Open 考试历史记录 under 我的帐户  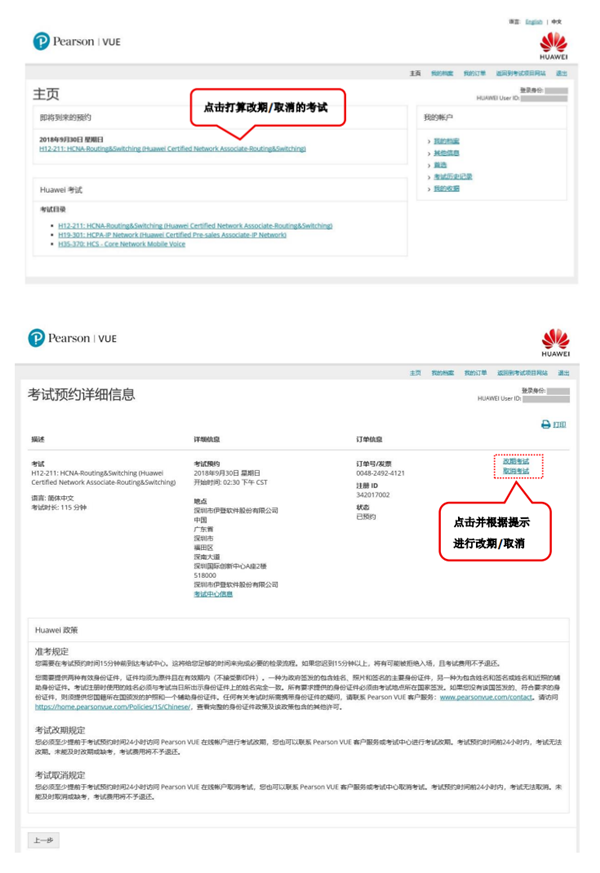pos(453,176)
